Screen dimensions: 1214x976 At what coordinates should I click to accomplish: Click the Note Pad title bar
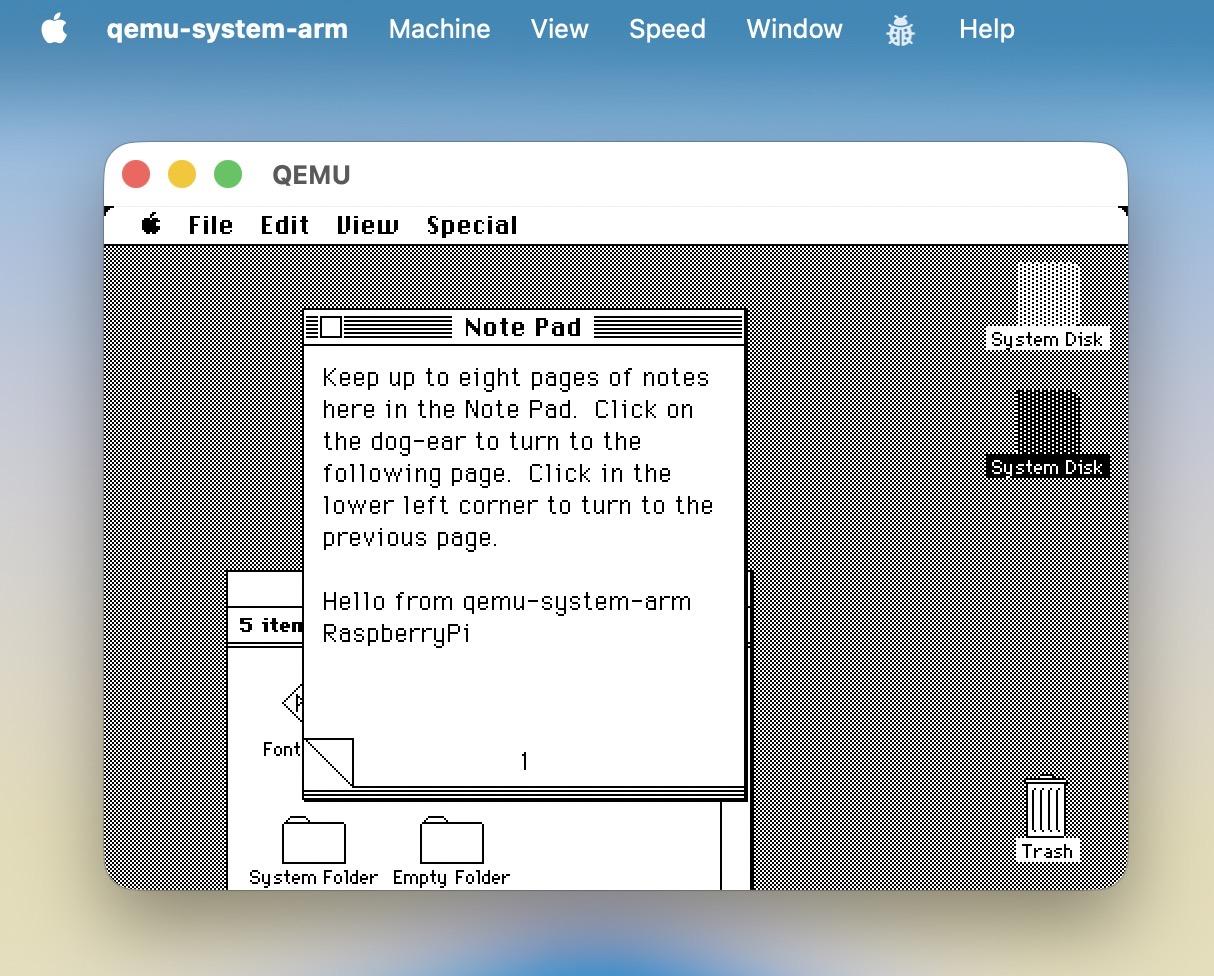click(x=524, y=327)
